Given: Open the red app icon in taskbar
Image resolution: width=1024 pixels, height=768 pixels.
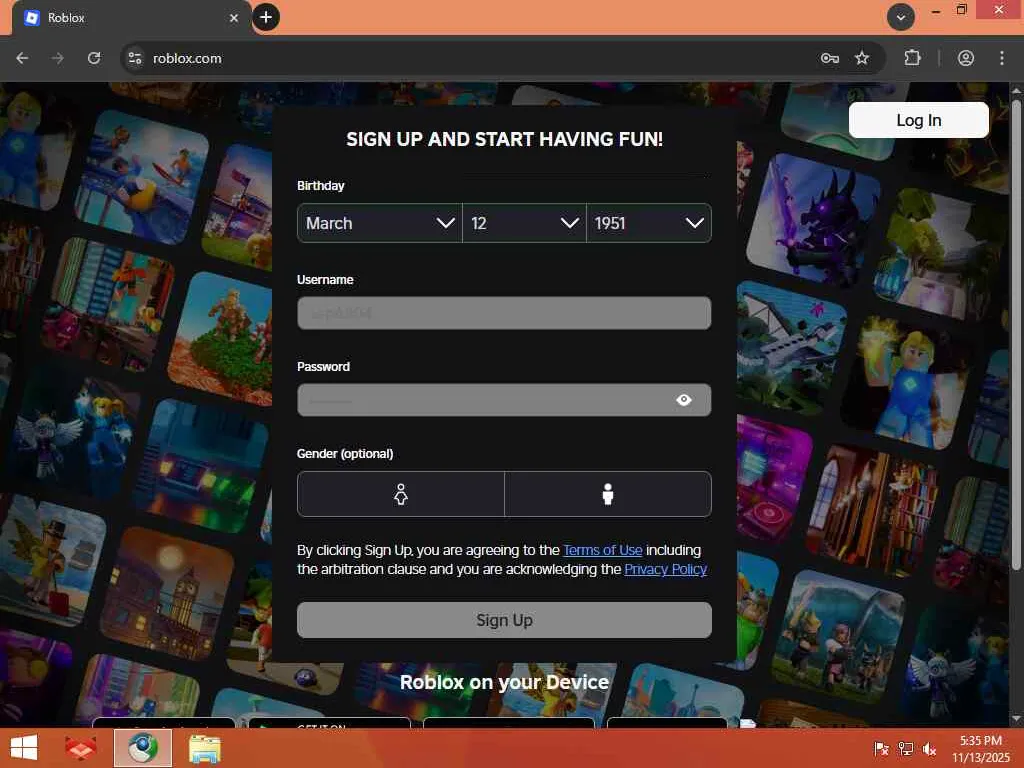Looking at the screenshot, I should pos(80,748).
